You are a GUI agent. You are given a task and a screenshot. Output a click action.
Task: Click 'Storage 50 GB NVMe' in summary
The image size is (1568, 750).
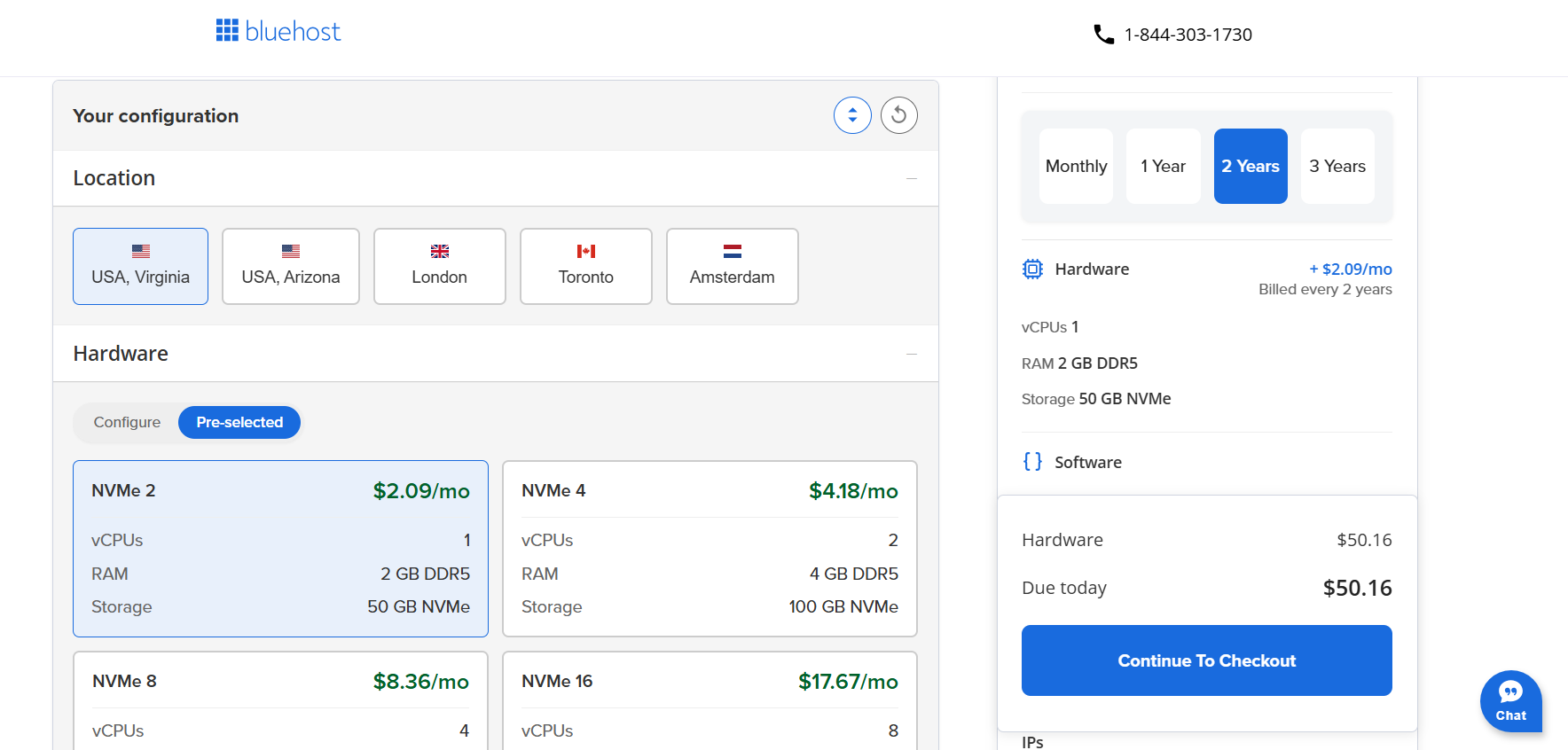point(1096,399)
